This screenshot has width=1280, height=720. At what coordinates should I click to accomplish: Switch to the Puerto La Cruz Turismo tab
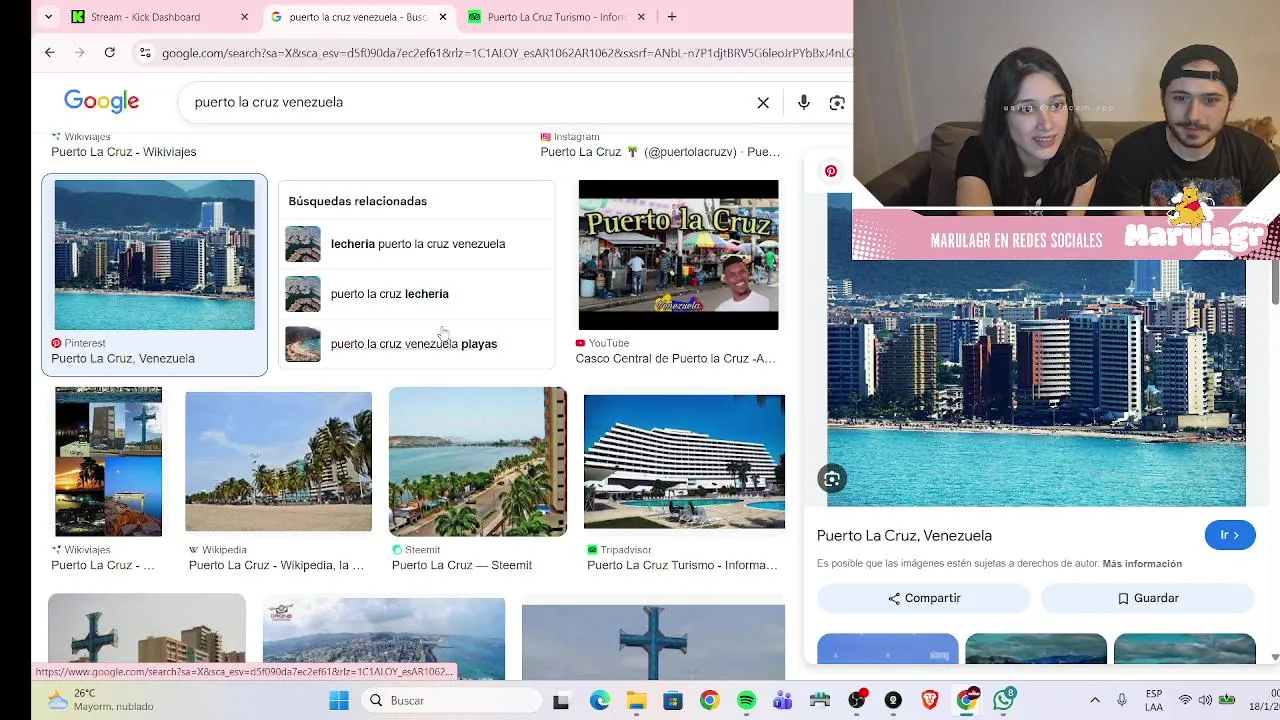click(555, 17)
